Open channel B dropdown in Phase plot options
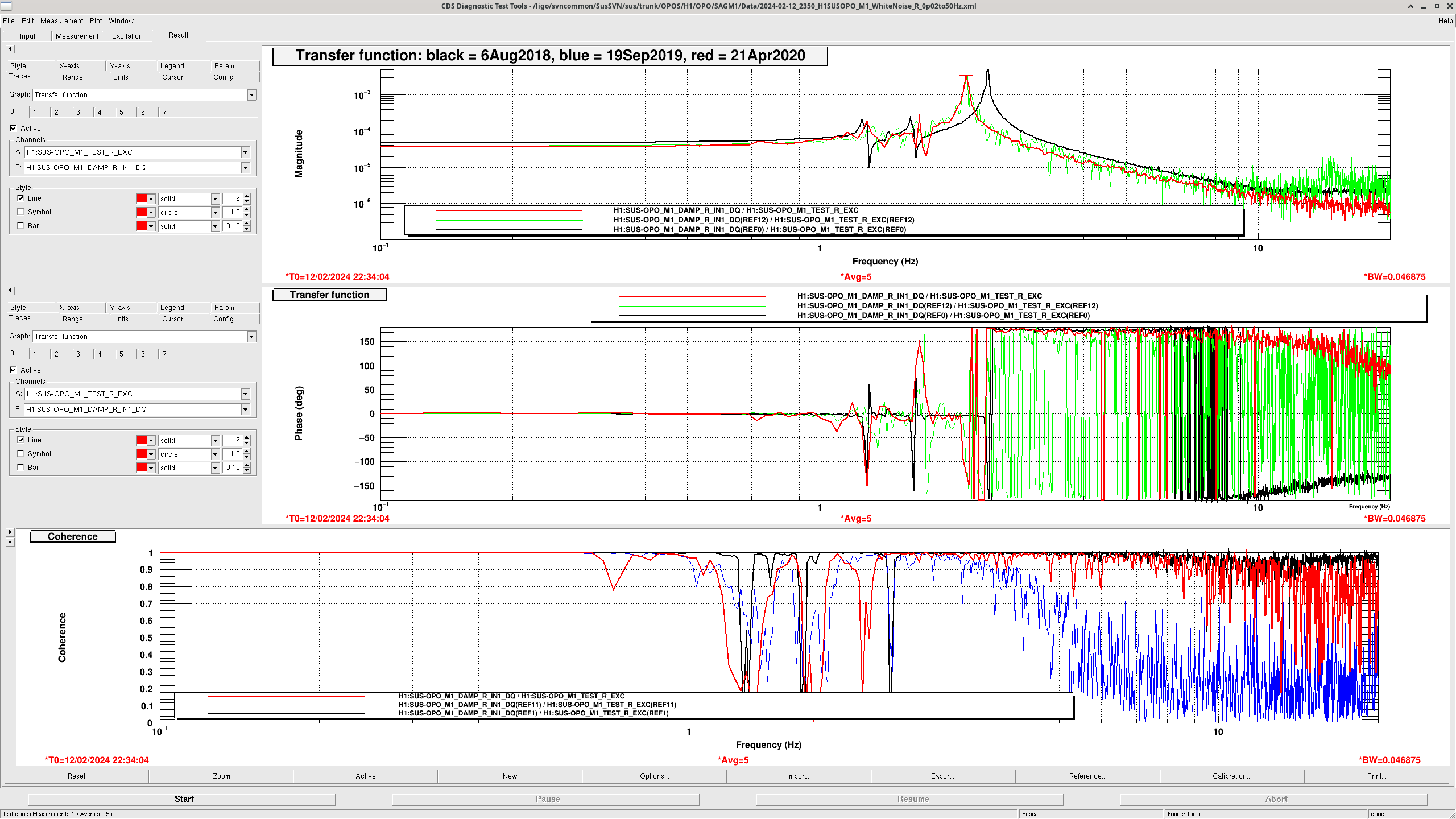The height and width of the screenshot is (819, 1456). click(x=245, y=409)
